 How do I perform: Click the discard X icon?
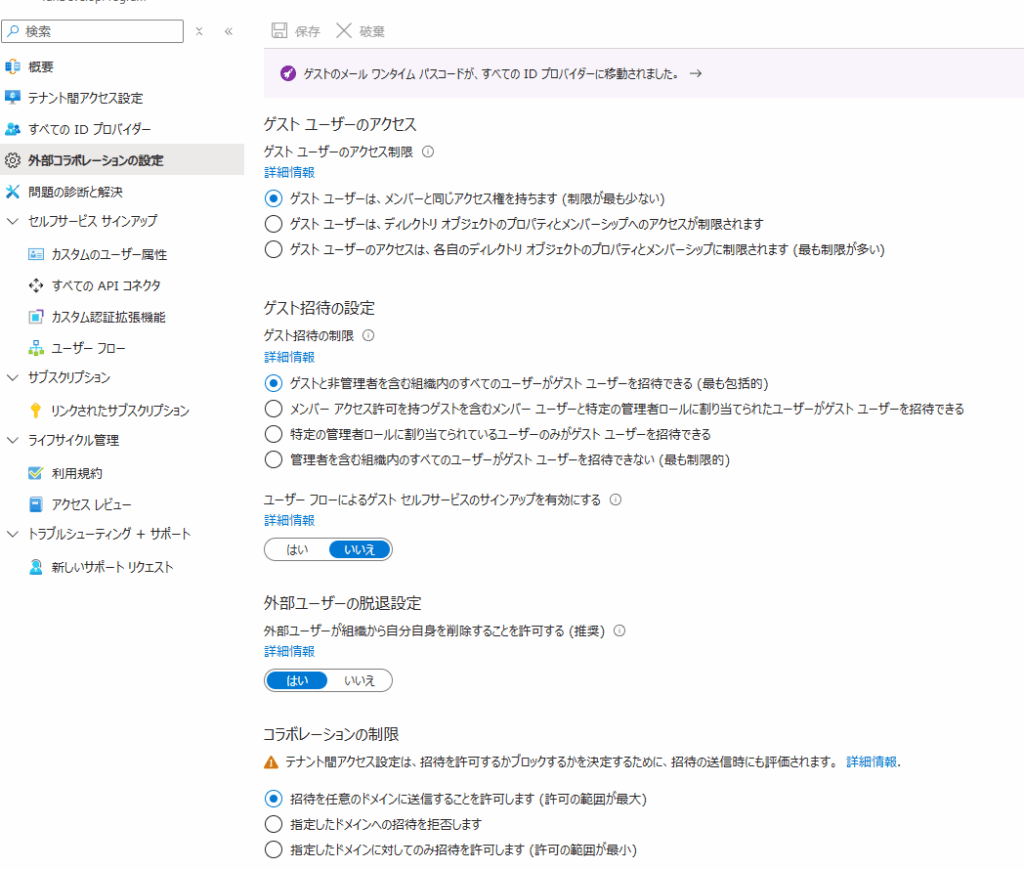(344, 31)
